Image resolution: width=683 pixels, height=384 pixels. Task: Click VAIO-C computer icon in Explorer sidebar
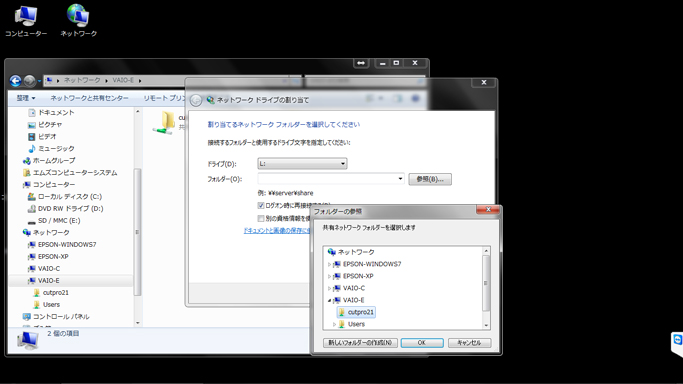point(32,269)
